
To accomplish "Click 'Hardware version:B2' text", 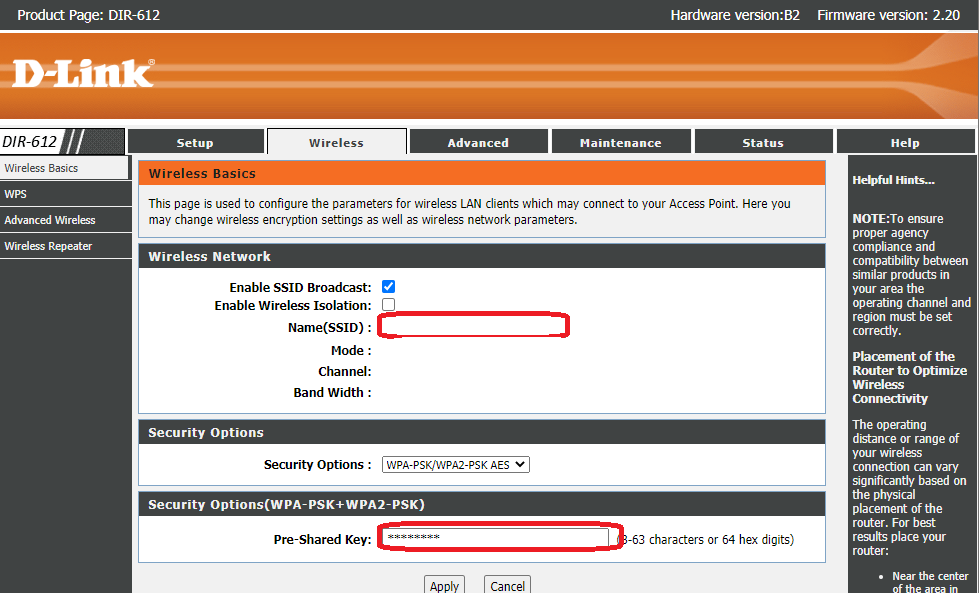I will click(735, 15).
